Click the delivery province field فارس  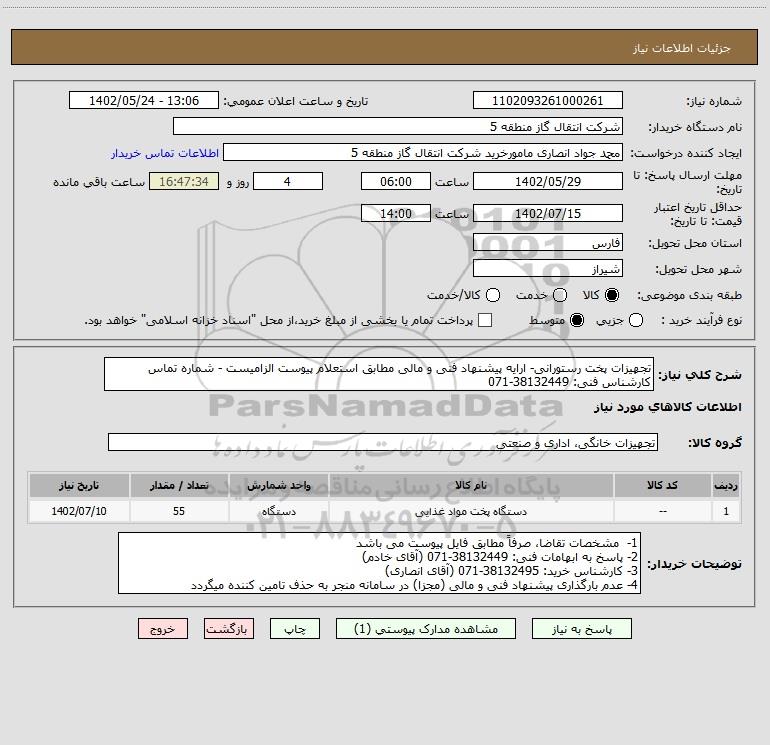tap(548, 243)
